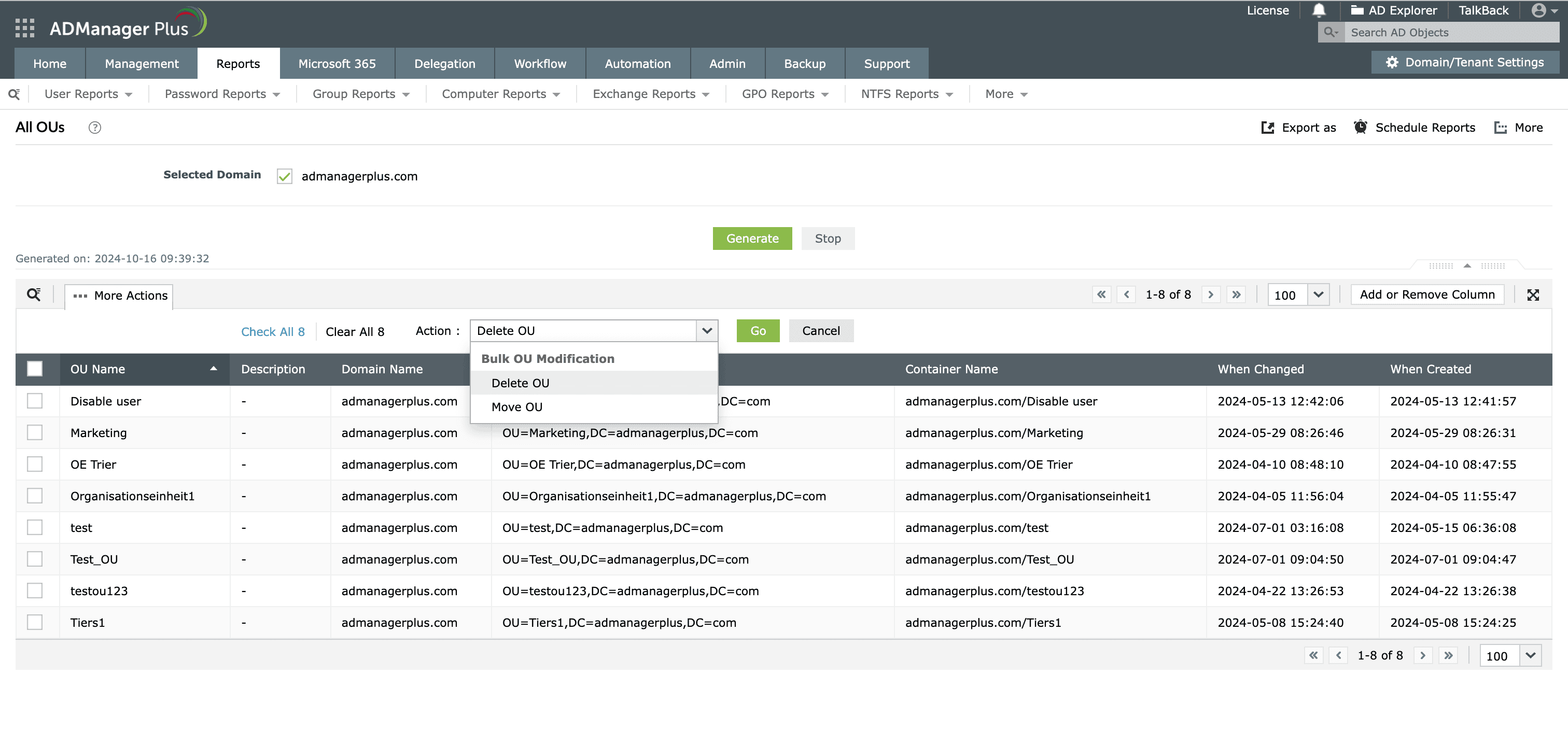
Task: Open the app launcher grid icon
Action: pos(24,27)
